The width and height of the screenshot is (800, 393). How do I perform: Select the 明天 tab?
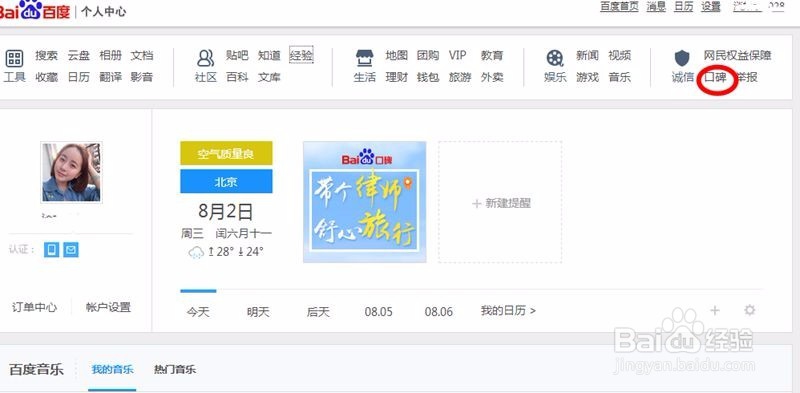coord(258,311)
